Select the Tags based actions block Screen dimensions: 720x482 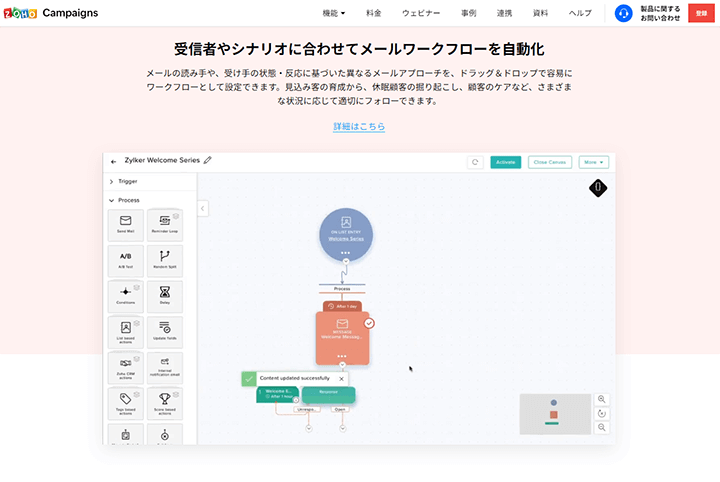(125, 404)
